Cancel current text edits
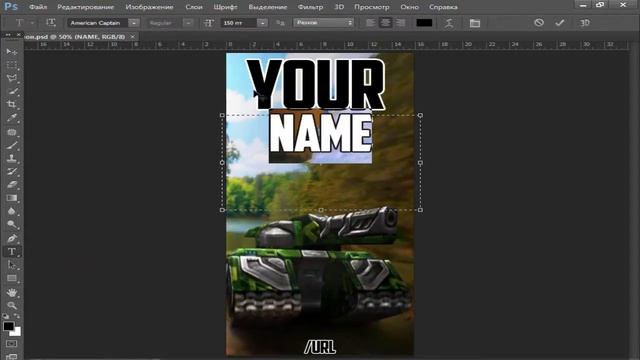This screenshot has width=640, height=360. (539, 23)
